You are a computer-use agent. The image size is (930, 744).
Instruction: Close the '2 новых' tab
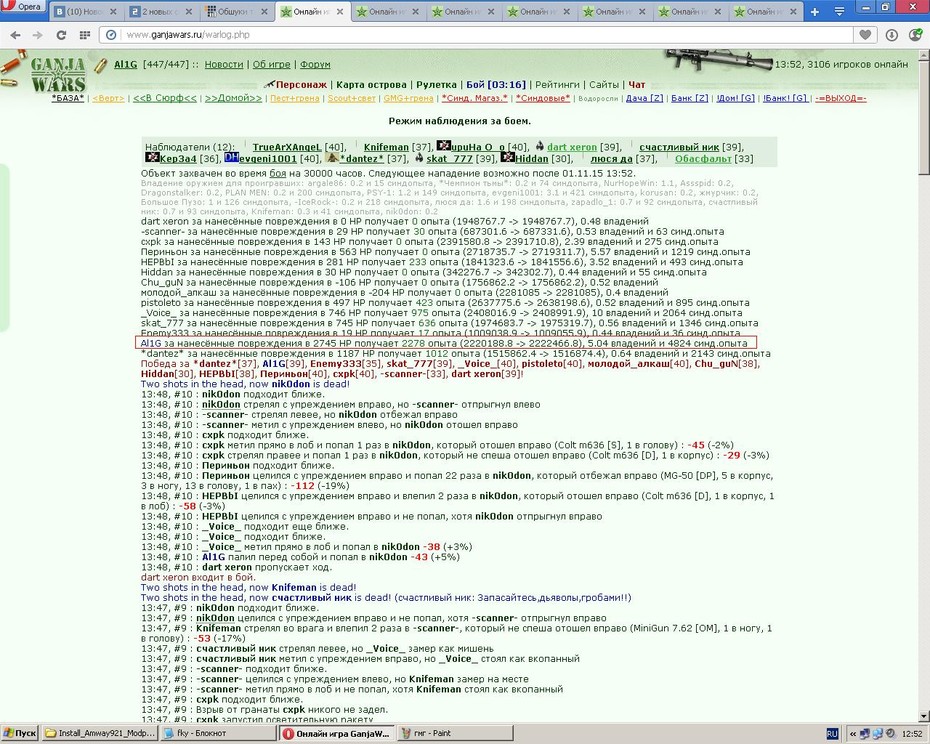(x=189, y=11)
